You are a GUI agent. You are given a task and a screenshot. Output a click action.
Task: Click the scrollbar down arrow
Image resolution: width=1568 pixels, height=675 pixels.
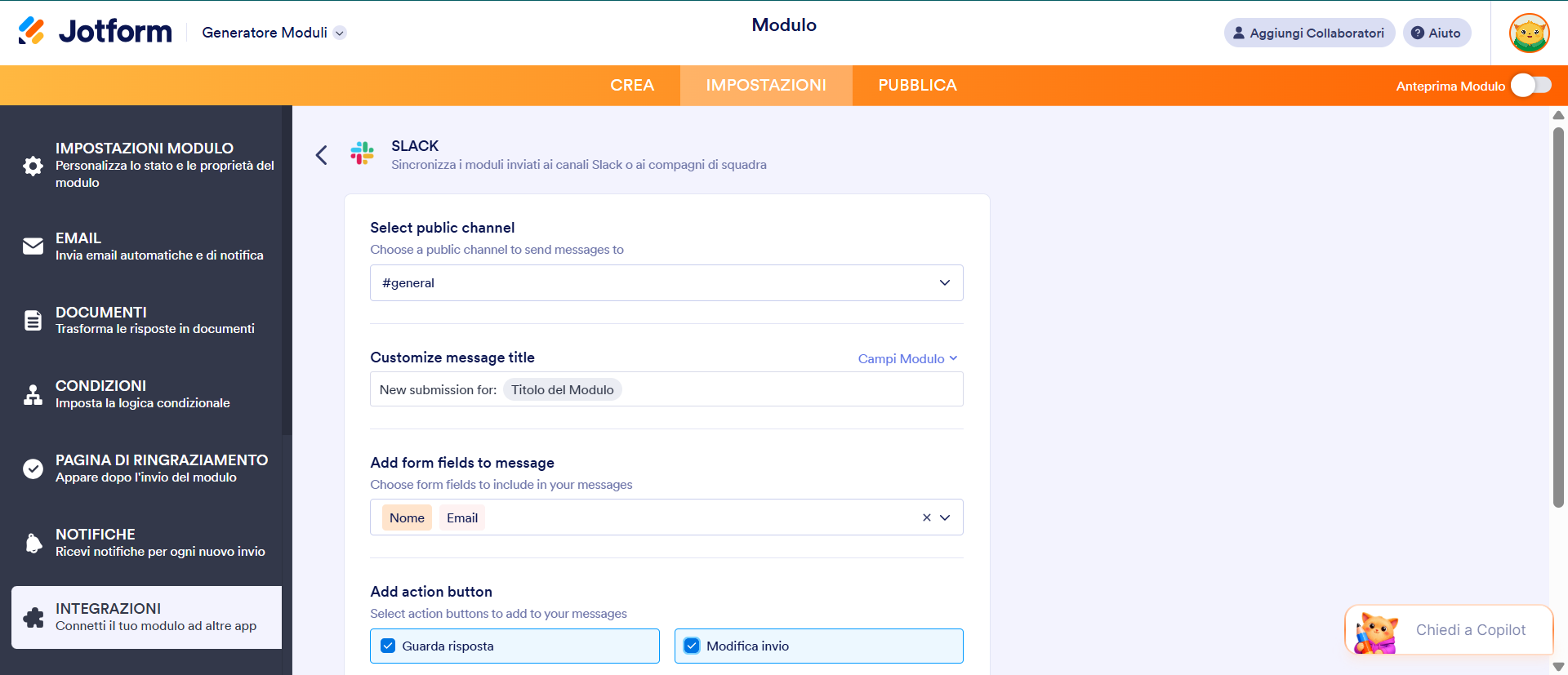1558,667
